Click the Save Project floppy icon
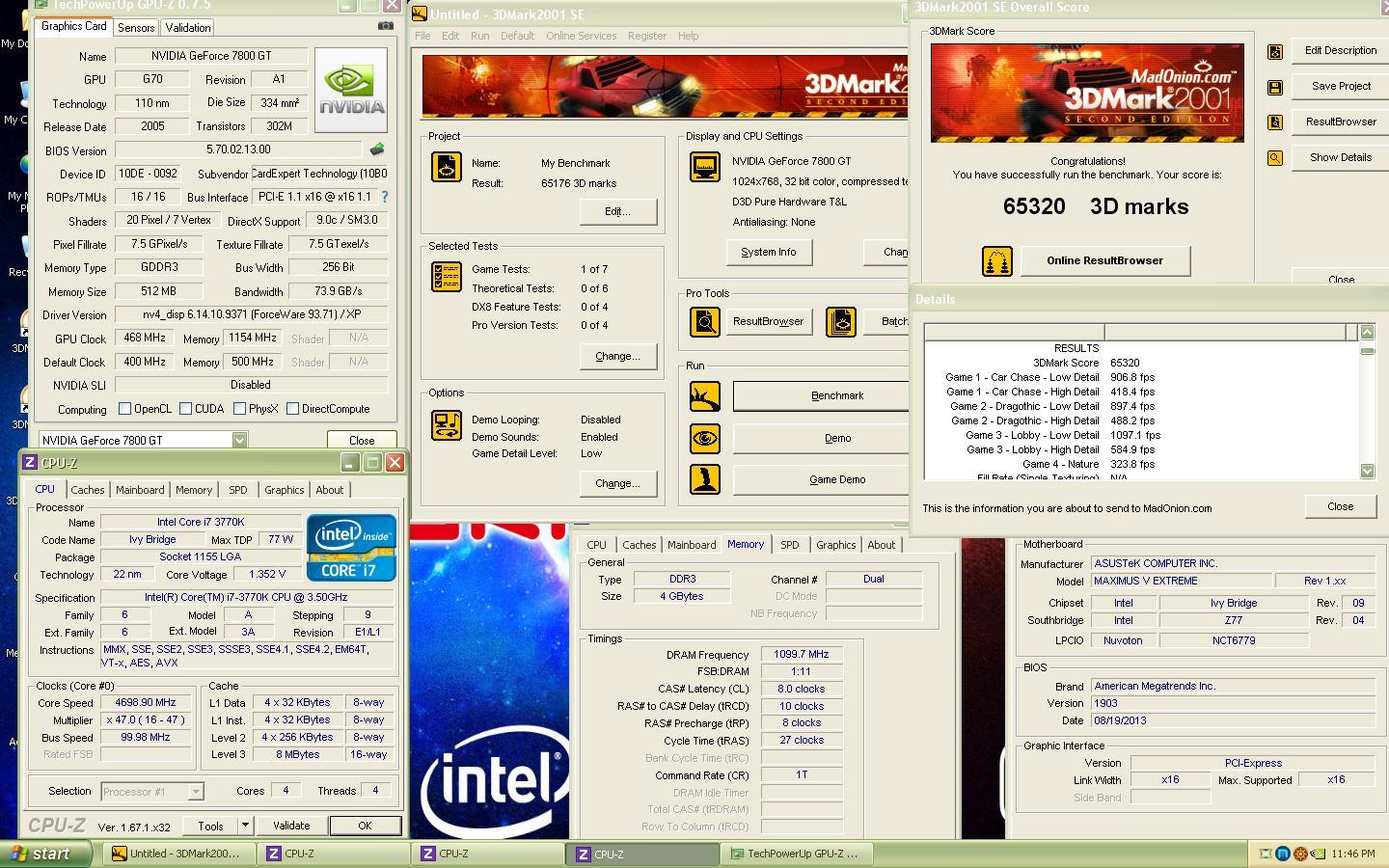This screenshot has width=1389, height=868. pyautogui.click(x=1275, y=88)
